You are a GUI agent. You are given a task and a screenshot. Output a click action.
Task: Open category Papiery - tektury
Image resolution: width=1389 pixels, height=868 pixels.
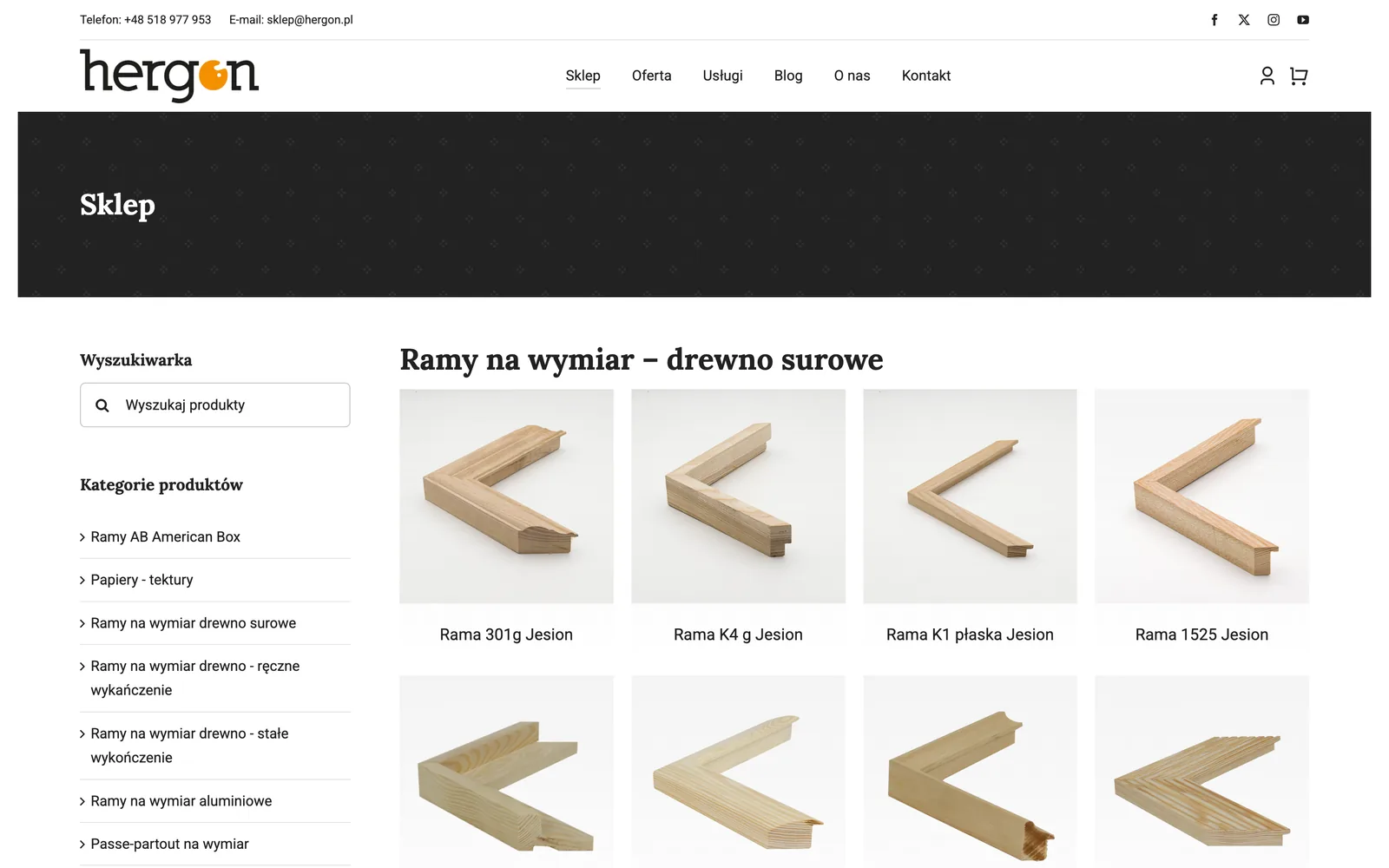point(142,580)
